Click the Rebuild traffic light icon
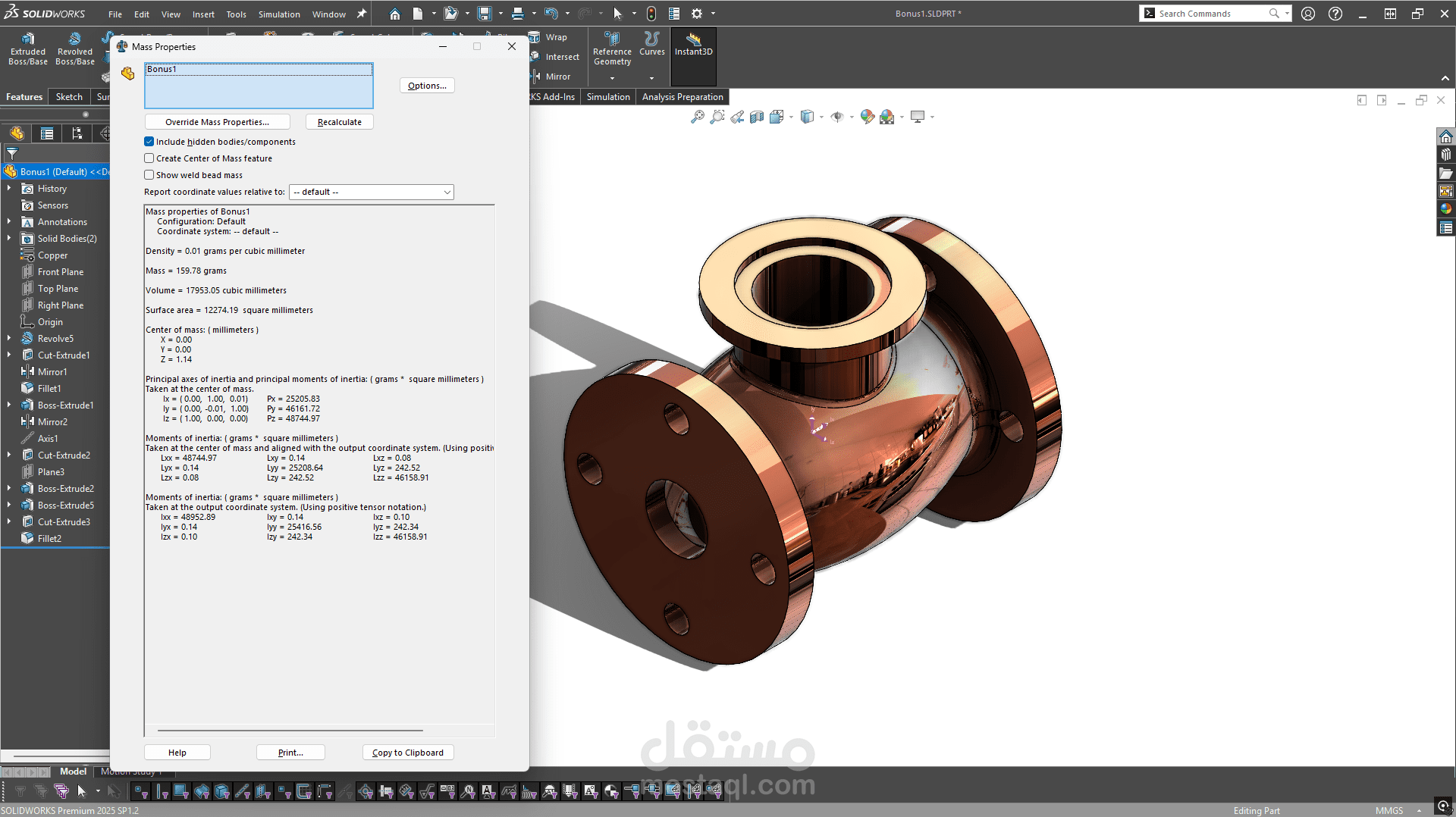 tap(651, 14)
